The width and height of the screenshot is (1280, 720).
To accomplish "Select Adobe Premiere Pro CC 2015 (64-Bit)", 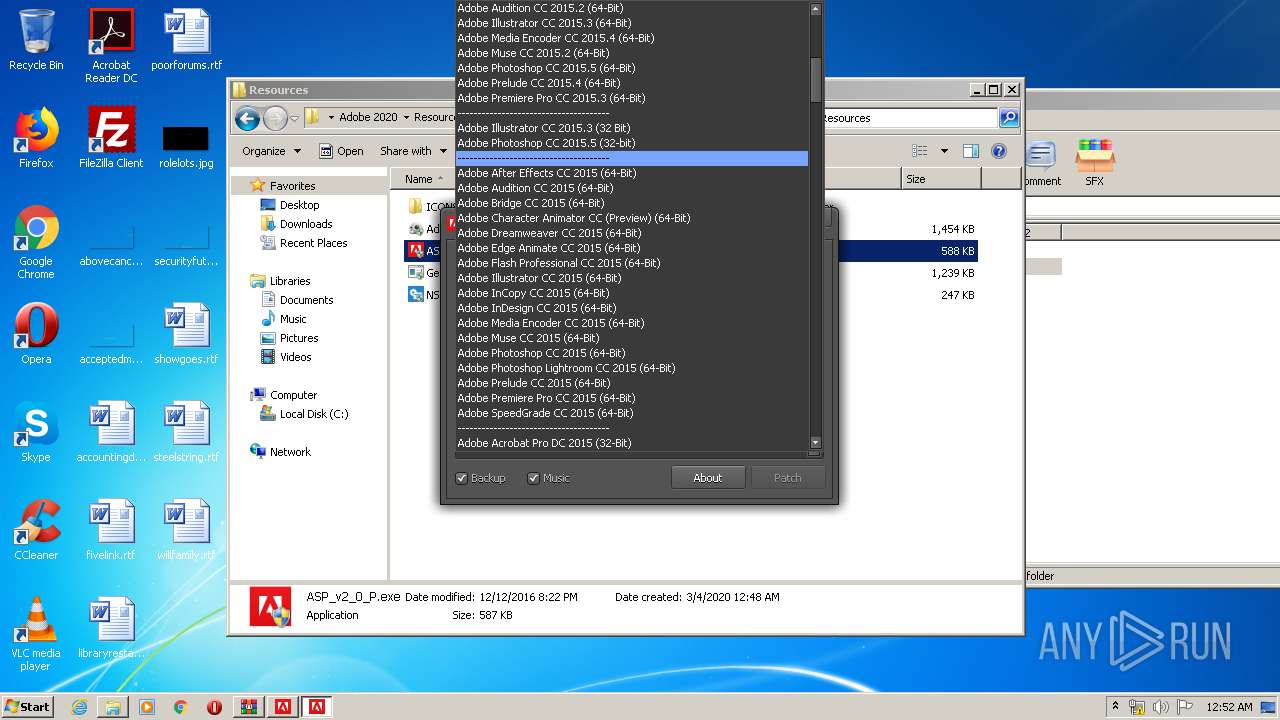I will (x=546, y=398).
